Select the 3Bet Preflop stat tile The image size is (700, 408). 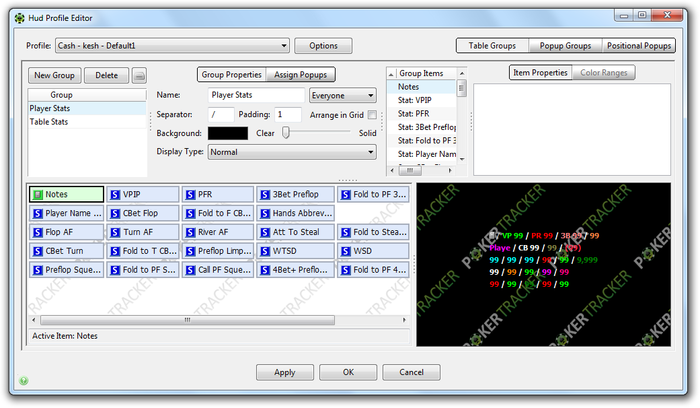tap(296, 194)
